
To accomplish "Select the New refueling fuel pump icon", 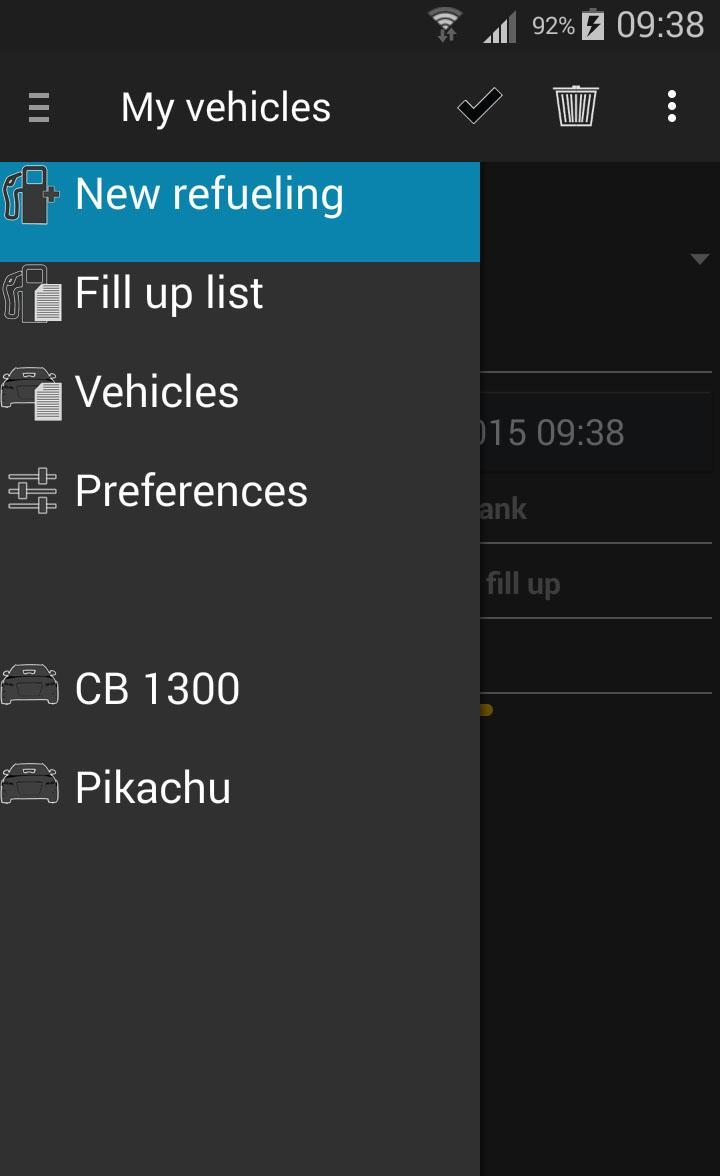I will pyautogui.click(x=33, y=193).
